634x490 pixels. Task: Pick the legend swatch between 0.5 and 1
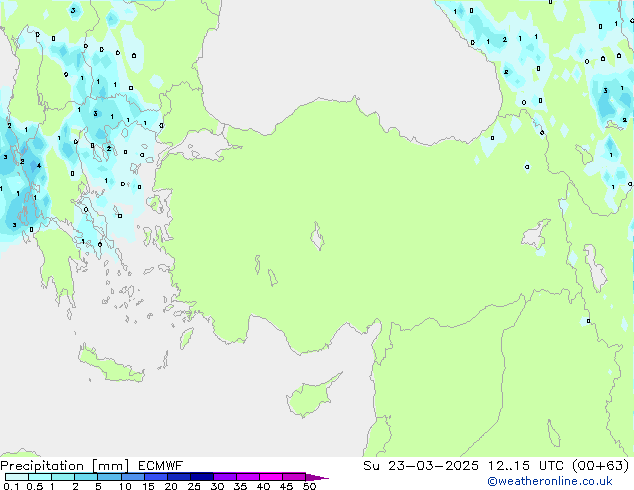pyautogui.click(x=40, y=477)
